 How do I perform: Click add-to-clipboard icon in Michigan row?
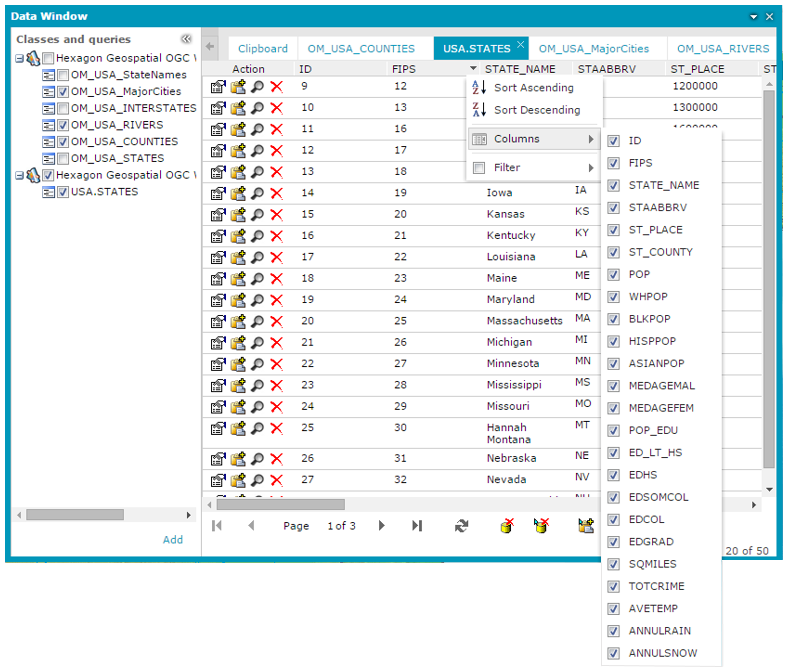pyautogui.click(x=238, y=342)
